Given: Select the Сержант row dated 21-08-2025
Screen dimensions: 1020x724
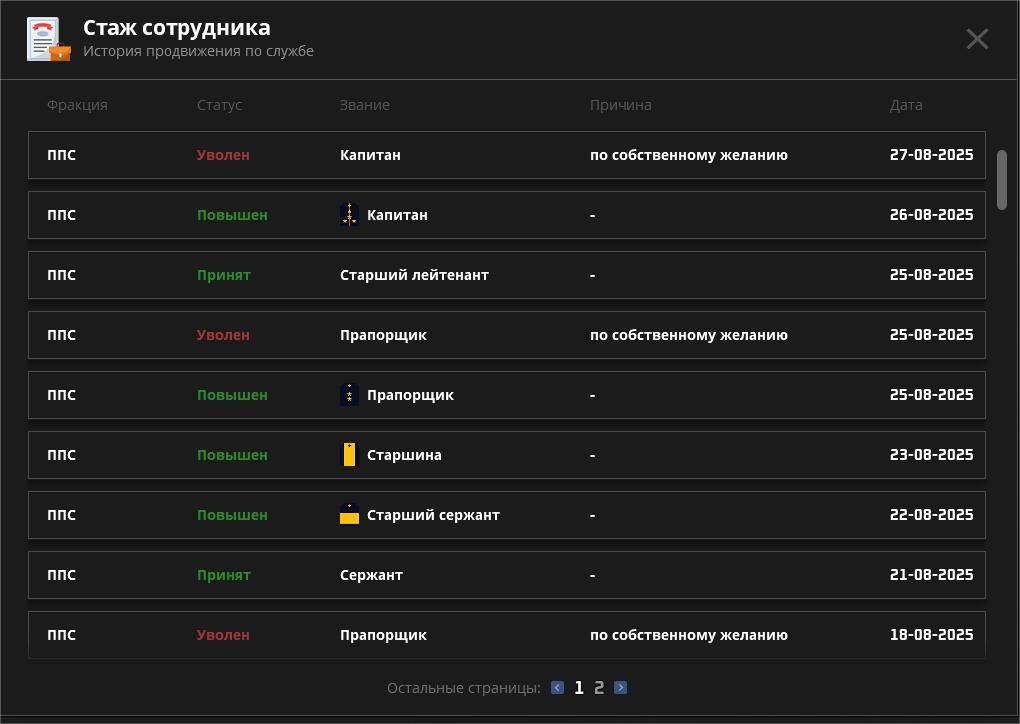Looking at the screenshot, I should click(x=506, y=575).
